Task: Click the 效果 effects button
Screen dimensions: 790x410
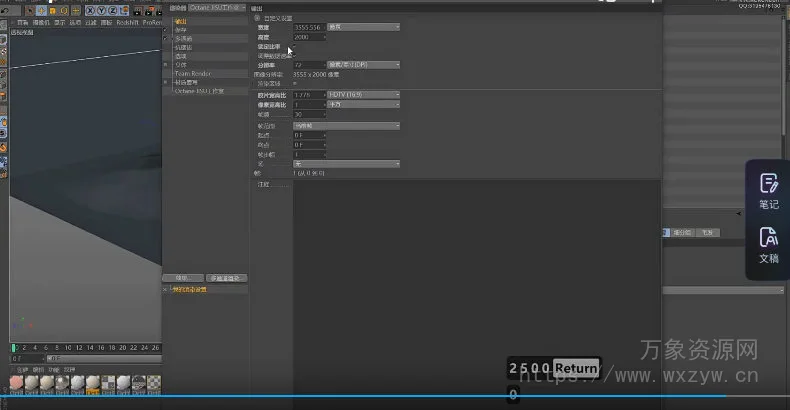Action: point(182,278)
